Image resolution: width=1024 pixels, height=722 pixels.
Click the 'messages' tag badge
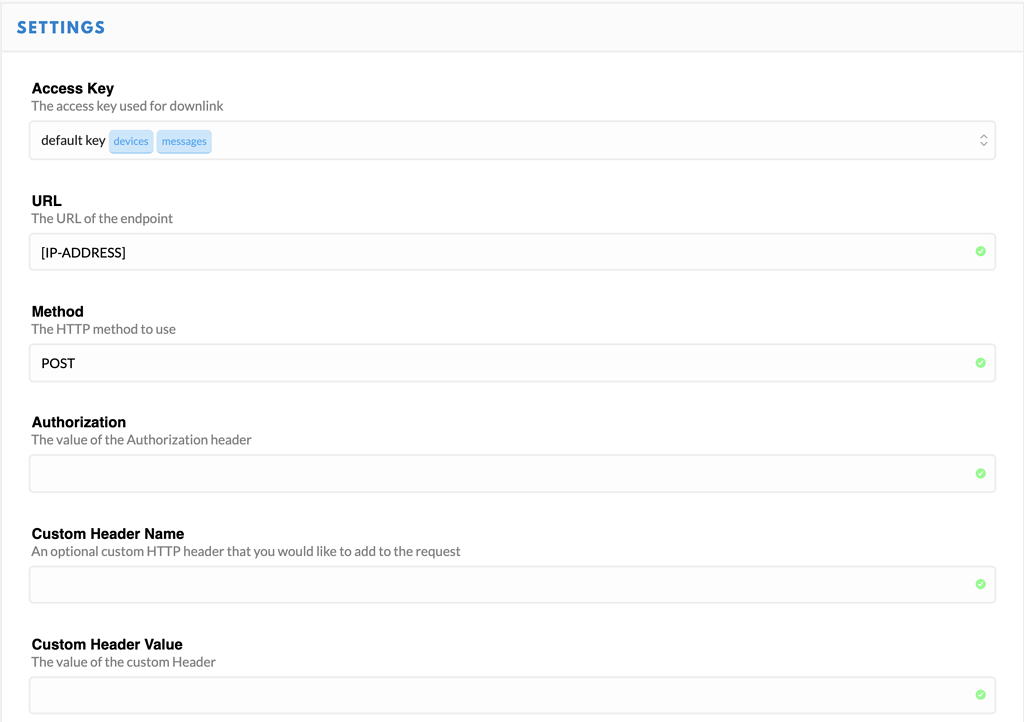pos(184,141)
